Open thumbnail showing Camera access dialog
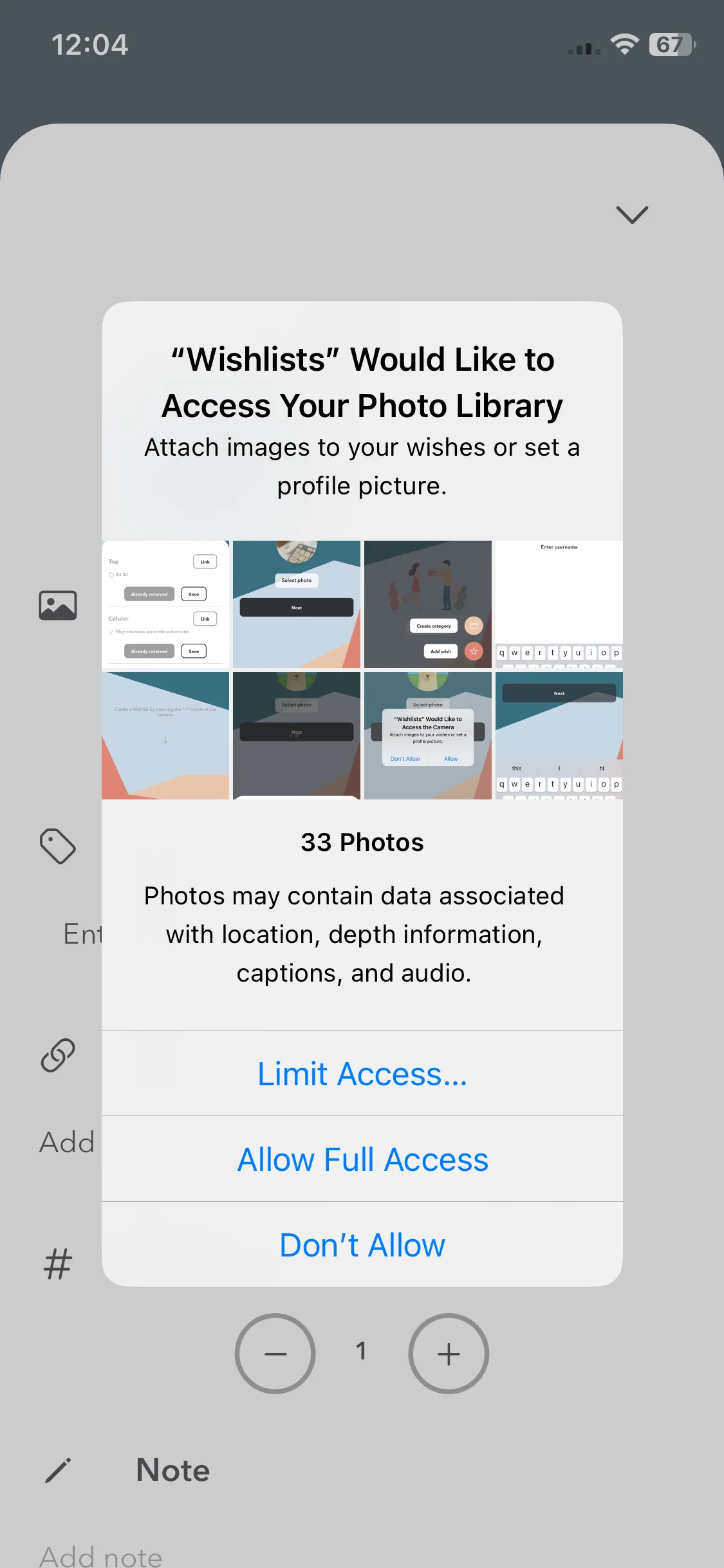 click(428, 736)
